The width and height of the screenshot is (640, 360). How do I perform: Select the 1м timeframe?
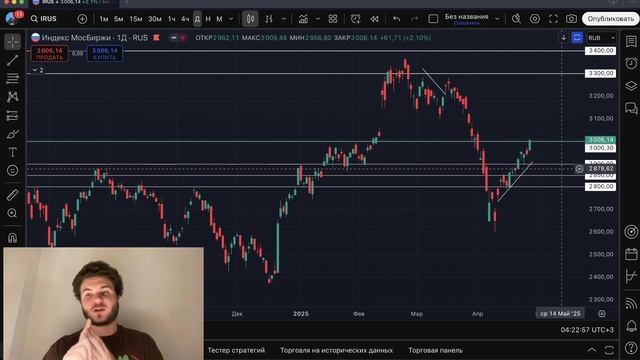[x=104, y=19]
